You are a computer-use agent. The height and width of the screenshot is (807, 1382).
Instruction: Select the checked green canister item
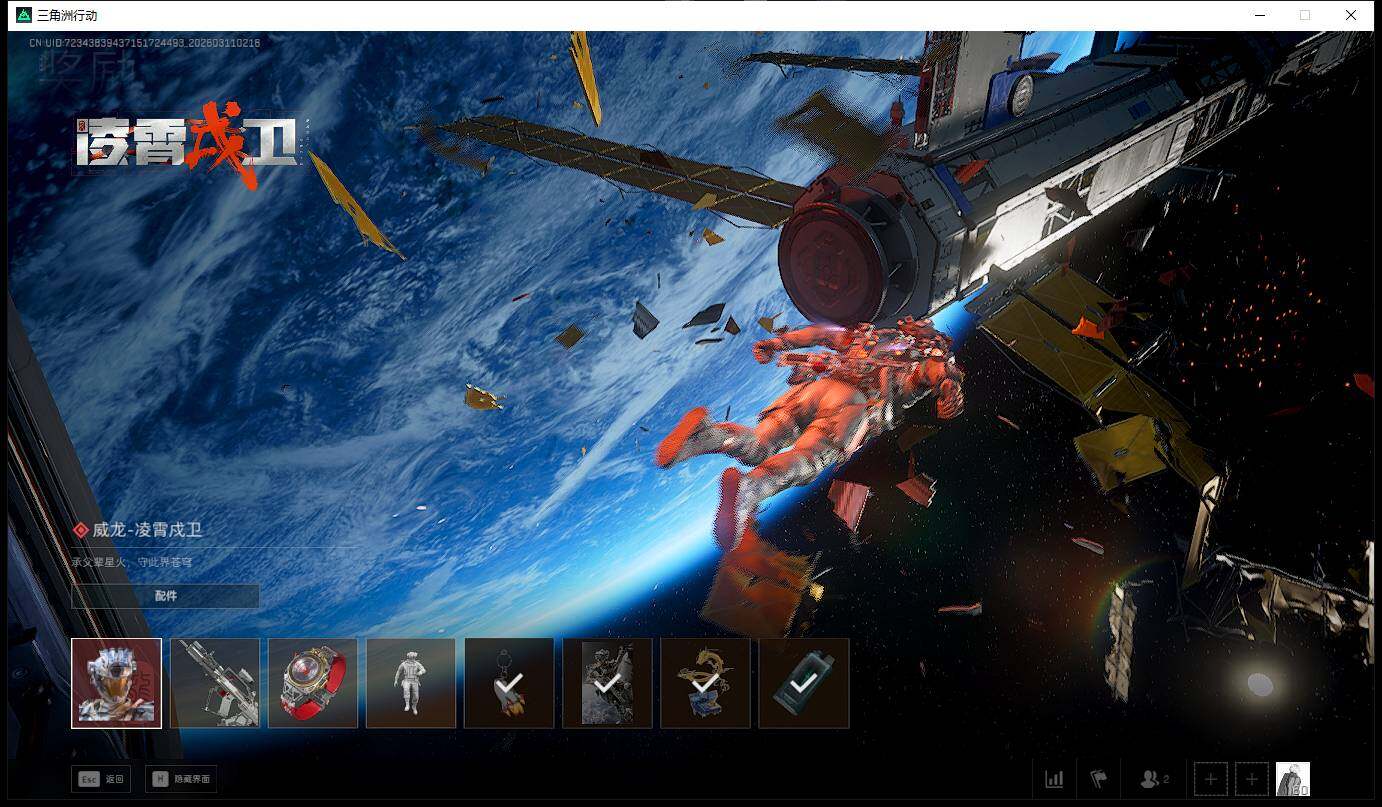tap(804, 683)
